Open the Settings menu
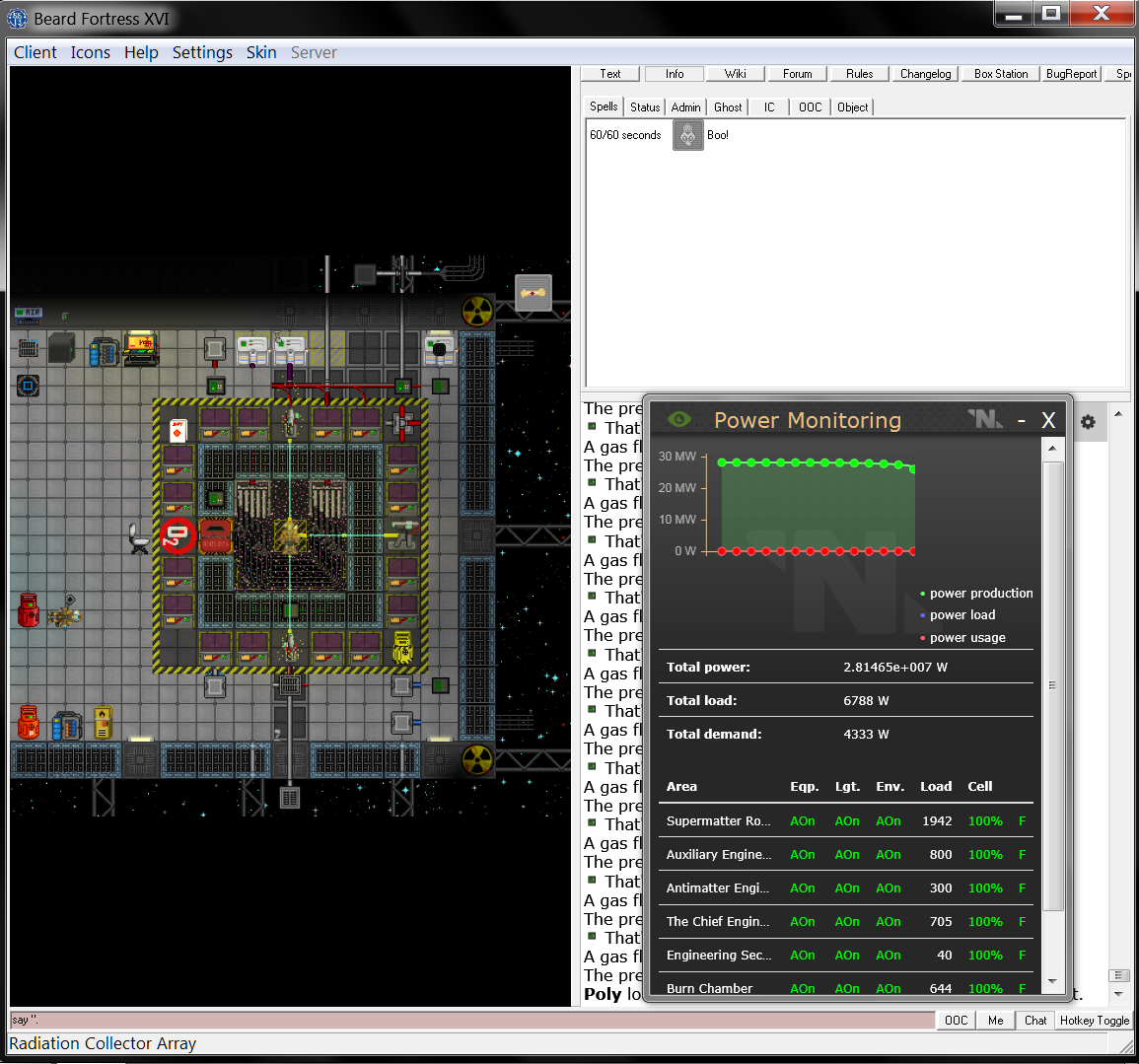The height and width of the screenshot is (1064, 1139). 202,52
